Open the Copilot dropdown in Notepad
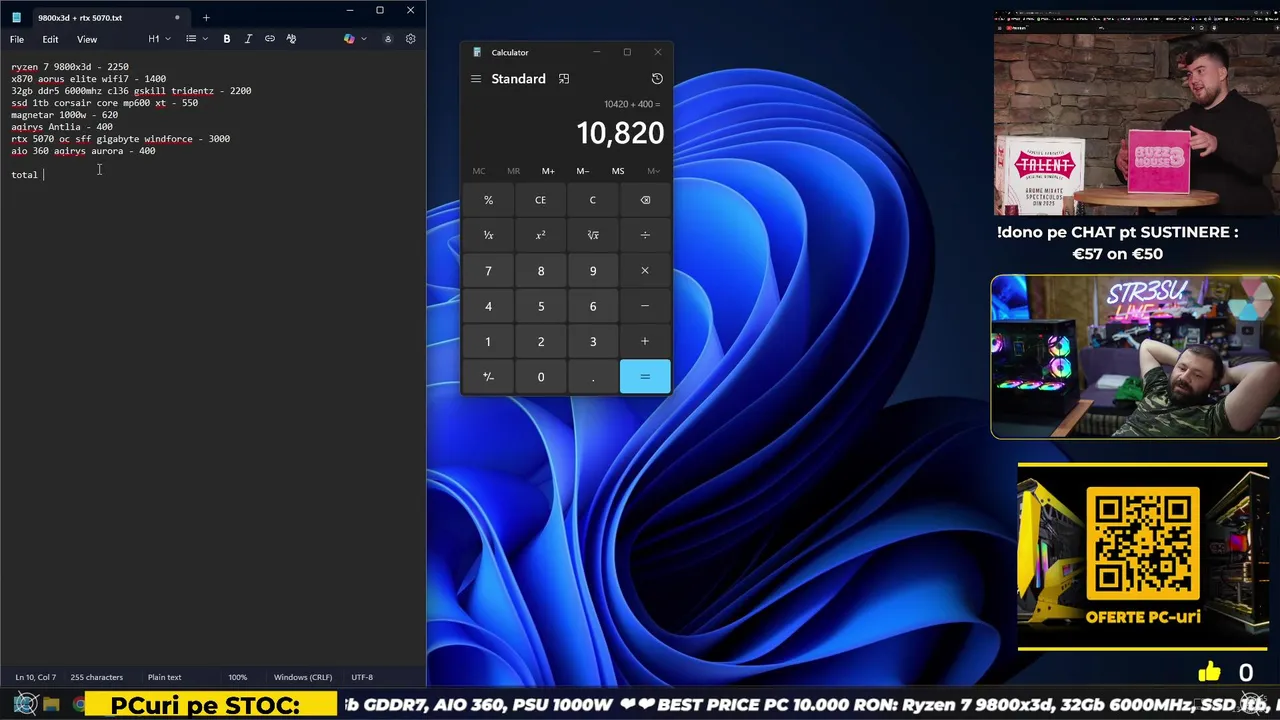This screenshot has width=1280, height=720. [x=354, y=39]
